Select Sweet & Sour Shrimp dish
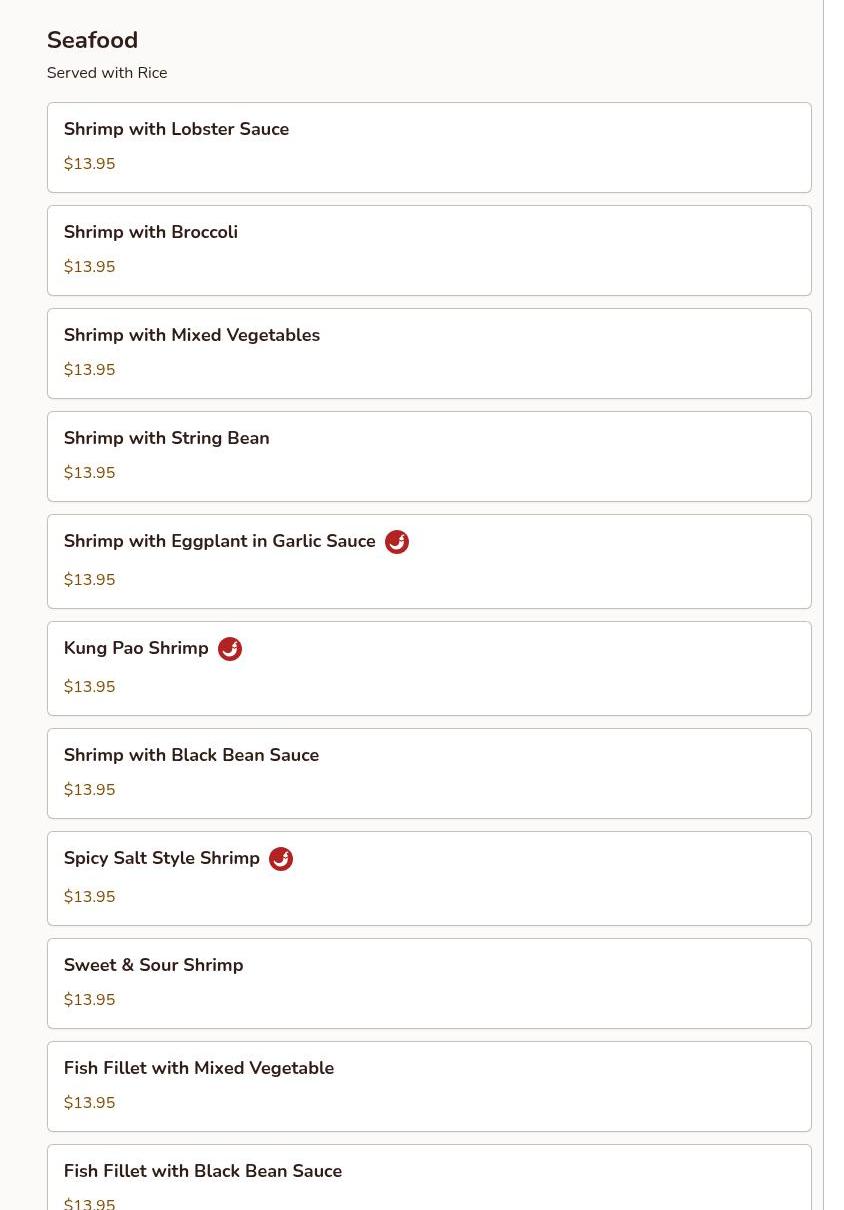The image size is (844, 1210). [429, 983]
